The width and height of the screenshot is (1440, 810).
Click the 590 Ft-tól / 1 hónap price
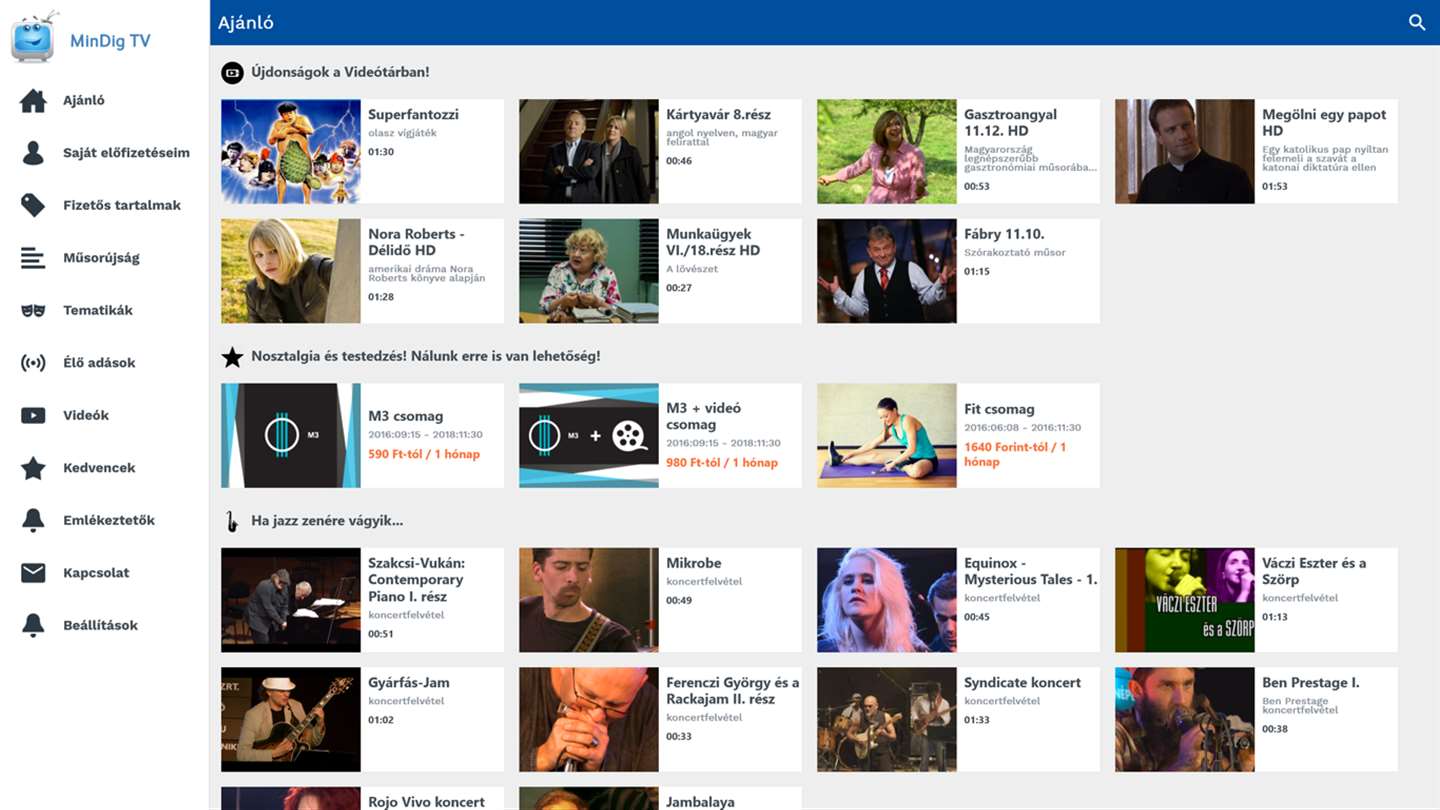(x=424, y=454)
